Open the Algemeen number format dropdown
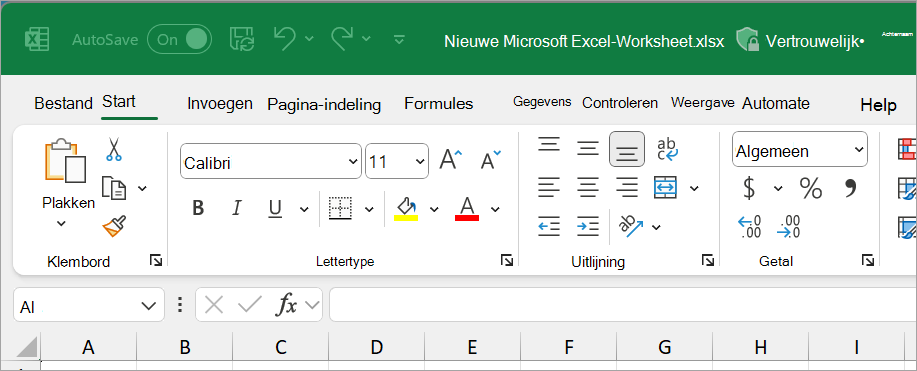The width and height of the screenshot is (917, 371). coord(799,149)
